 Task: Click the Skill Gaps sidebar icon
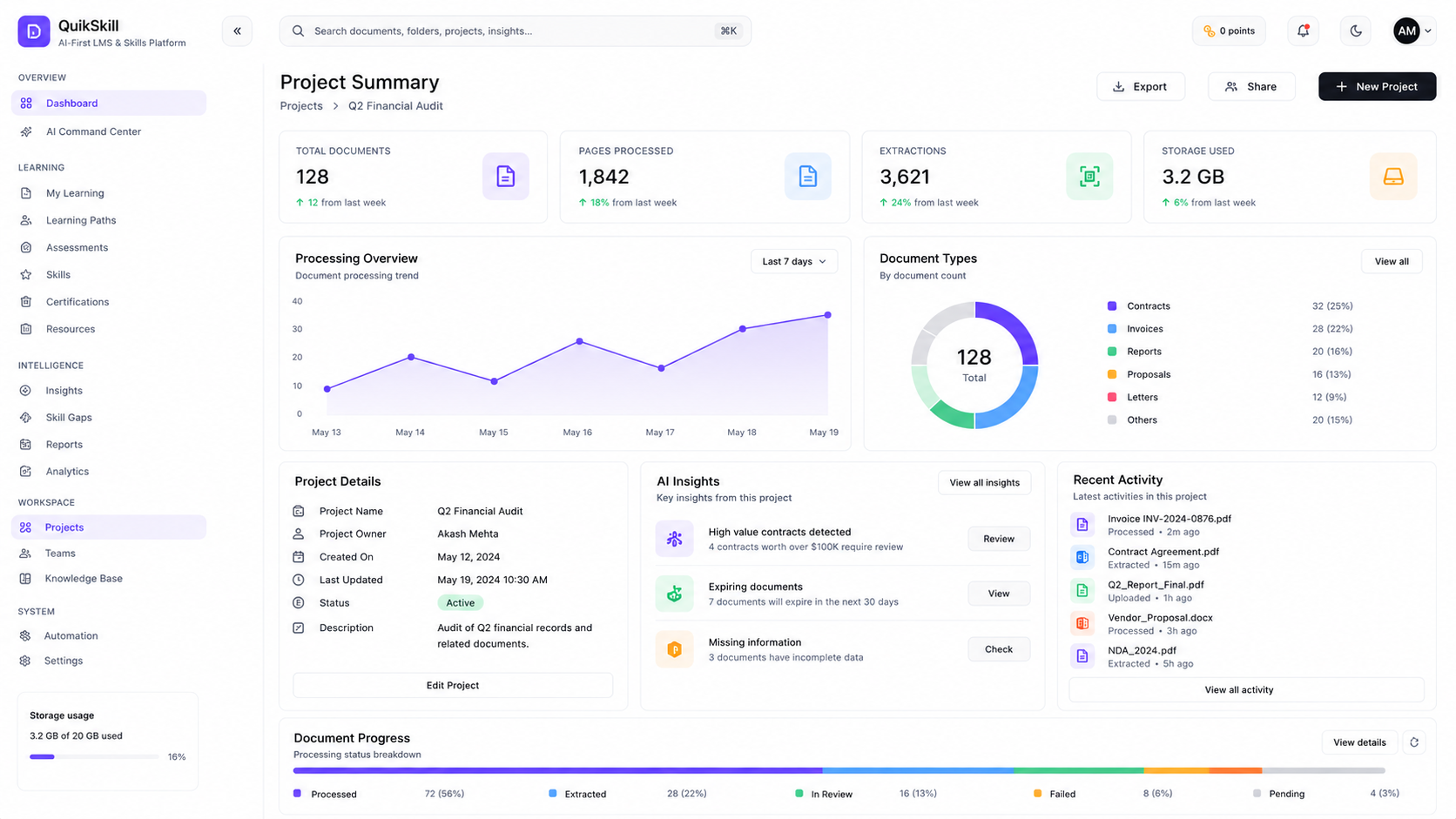pos(26,418)
